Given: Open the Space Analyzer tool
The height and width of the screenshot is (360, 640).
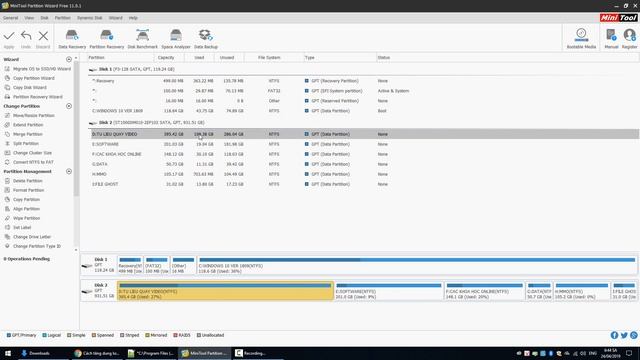Looking at the screenshot, I should tap(176, 39).
